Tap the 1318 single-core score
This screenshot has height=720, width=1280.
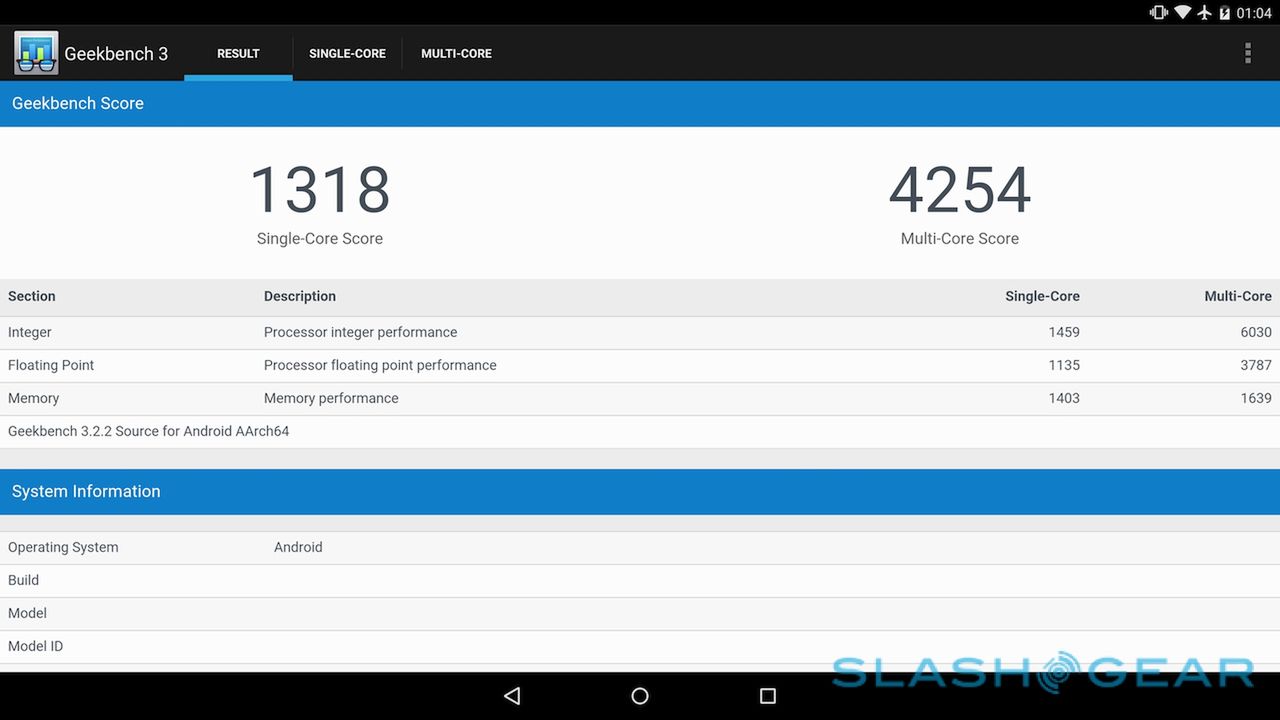[320, 190]
